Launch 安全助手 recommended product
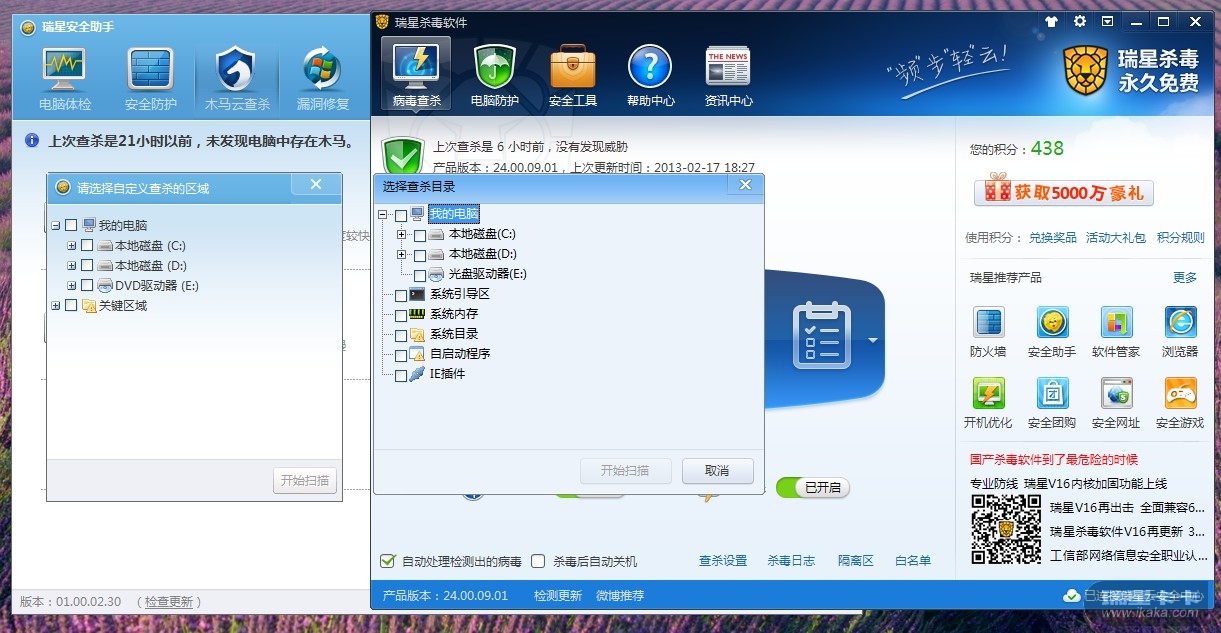The width and height of the screenshot is (1221, 633). [1052, 333]
